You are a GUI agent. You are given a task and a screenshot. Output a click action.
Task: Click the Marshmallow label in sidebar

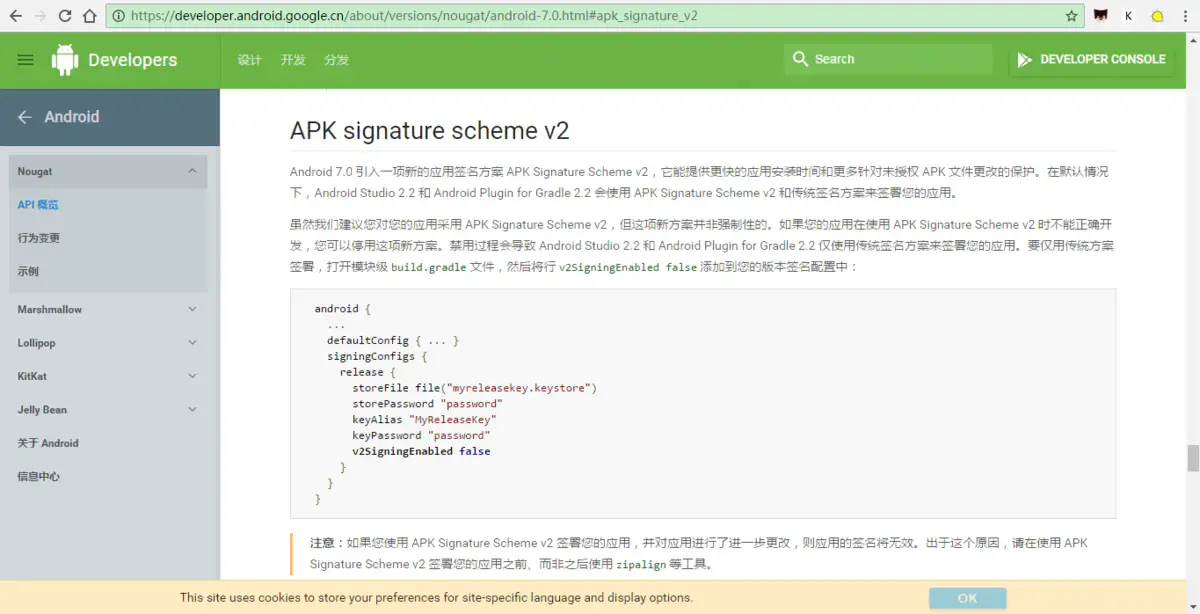(50, 310)
